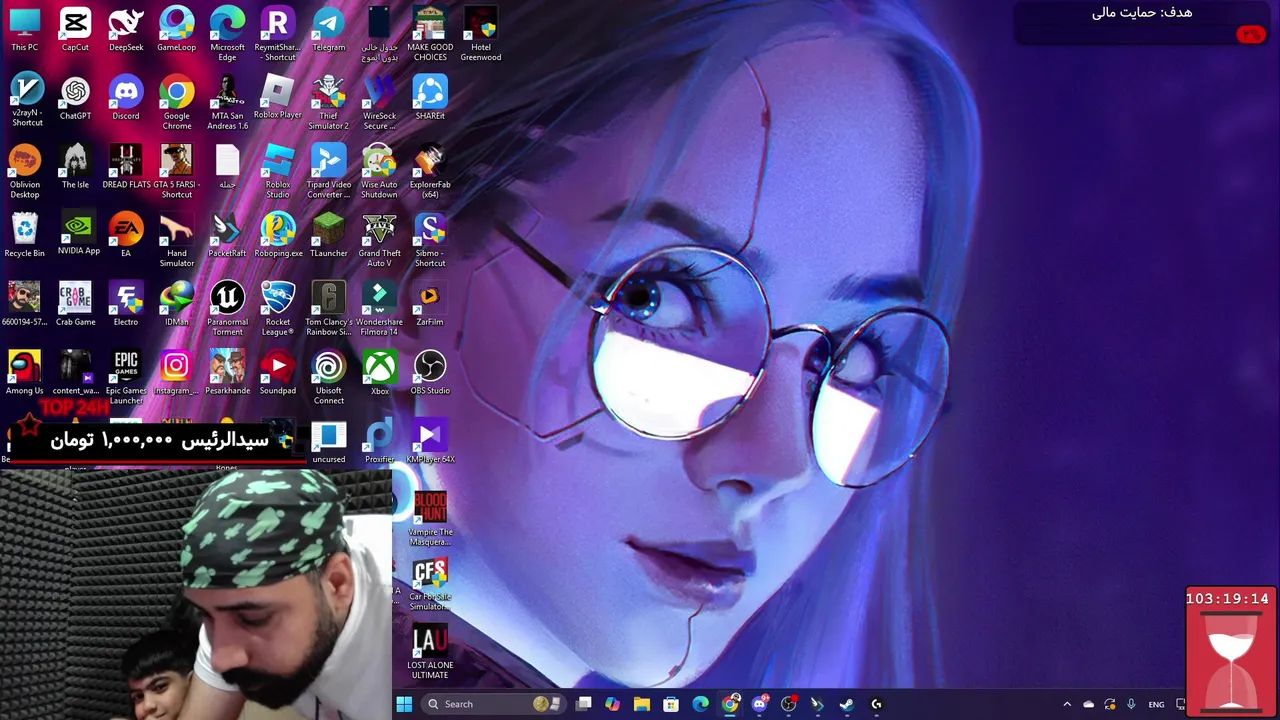Show hidden system tray icons
1280x720 pixels.
[x=1067, y=704]
